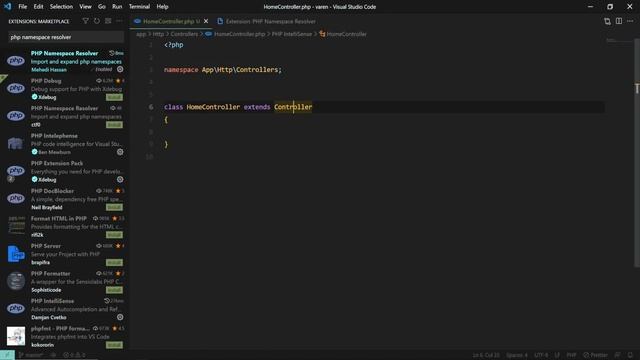Click PHP Formatter round icon

pos(16,281)
